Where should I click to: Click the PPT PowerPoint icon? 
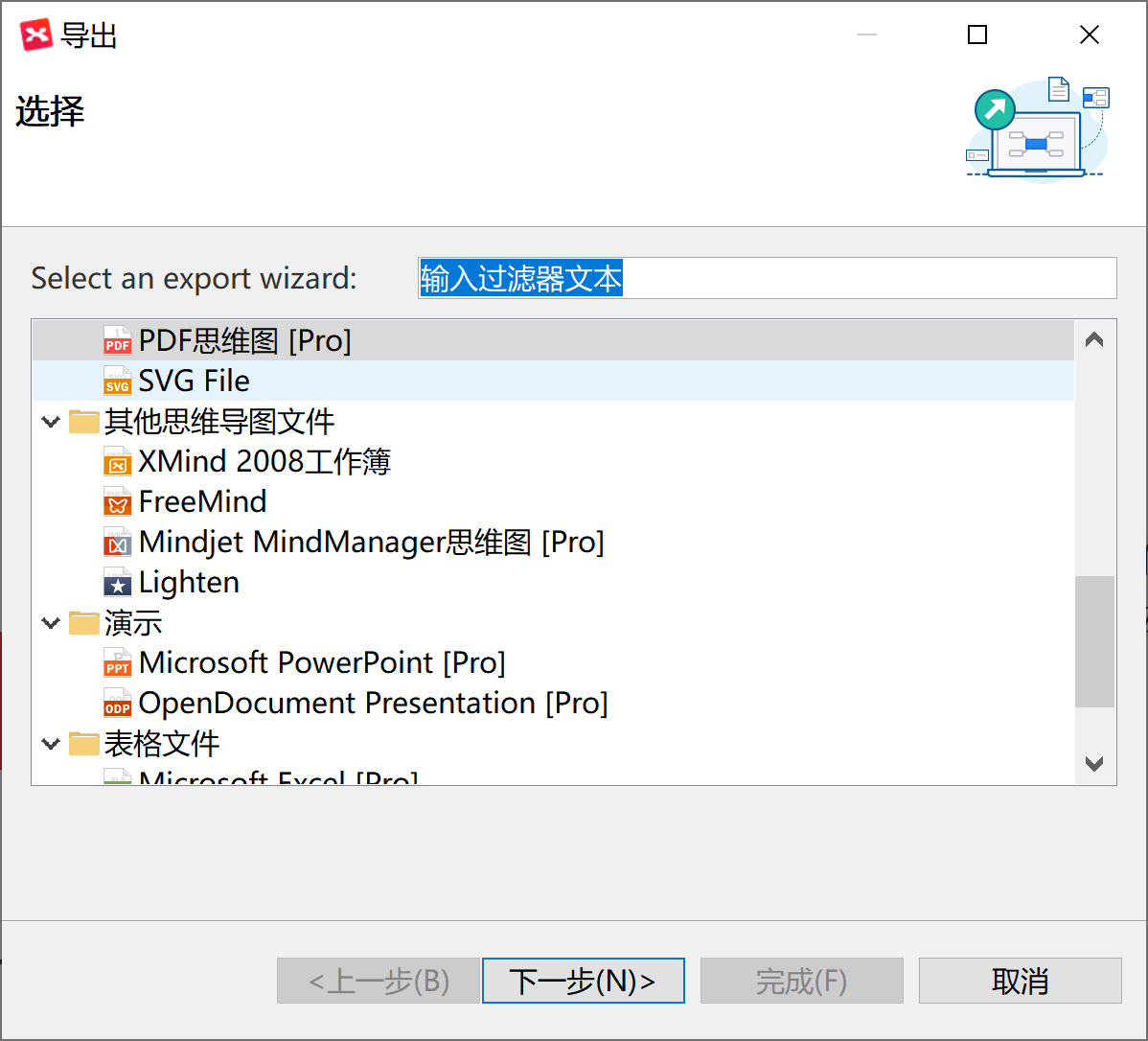point(117,663)
